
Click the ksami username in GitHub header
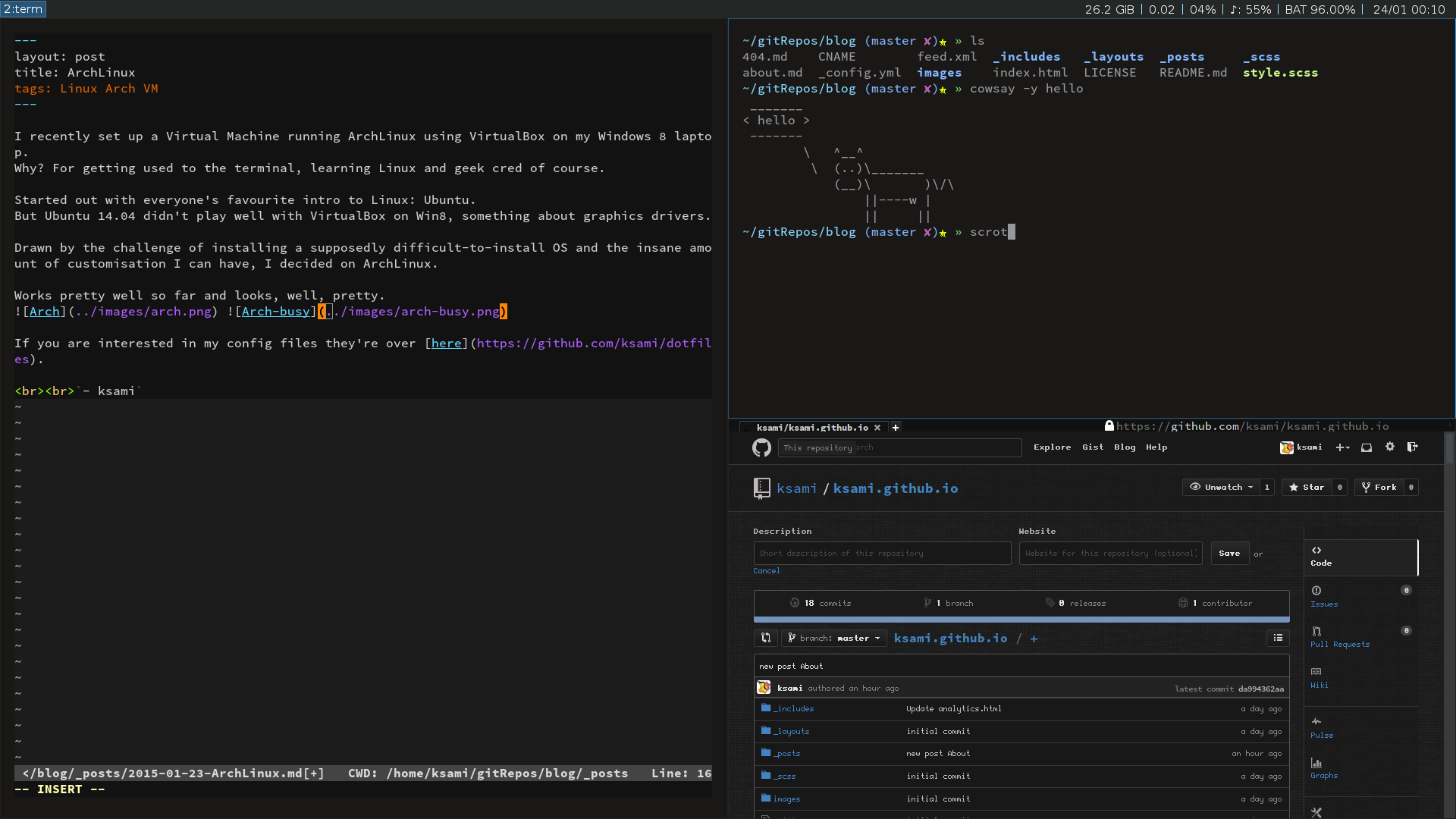click(1309, 447)
